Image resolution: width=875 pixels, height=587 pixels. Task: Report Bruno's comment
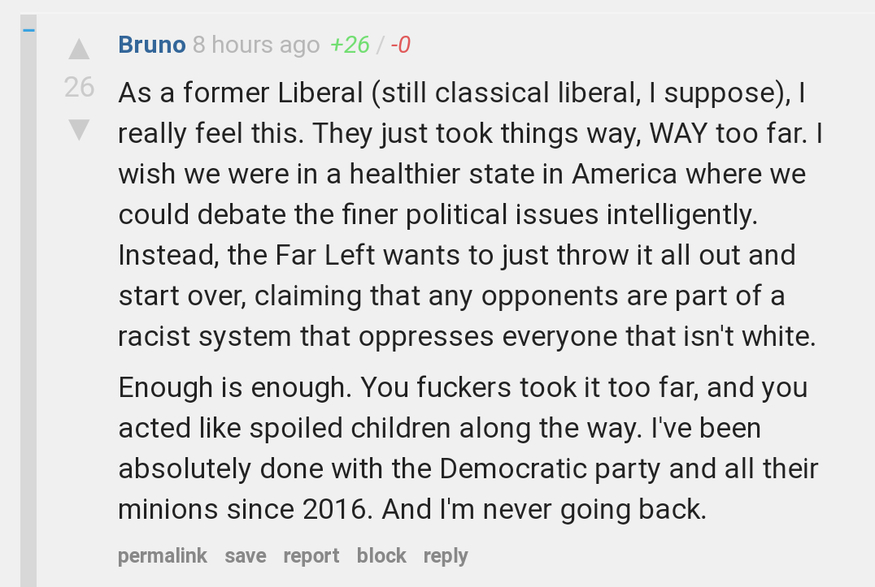[x=311, y=556]
